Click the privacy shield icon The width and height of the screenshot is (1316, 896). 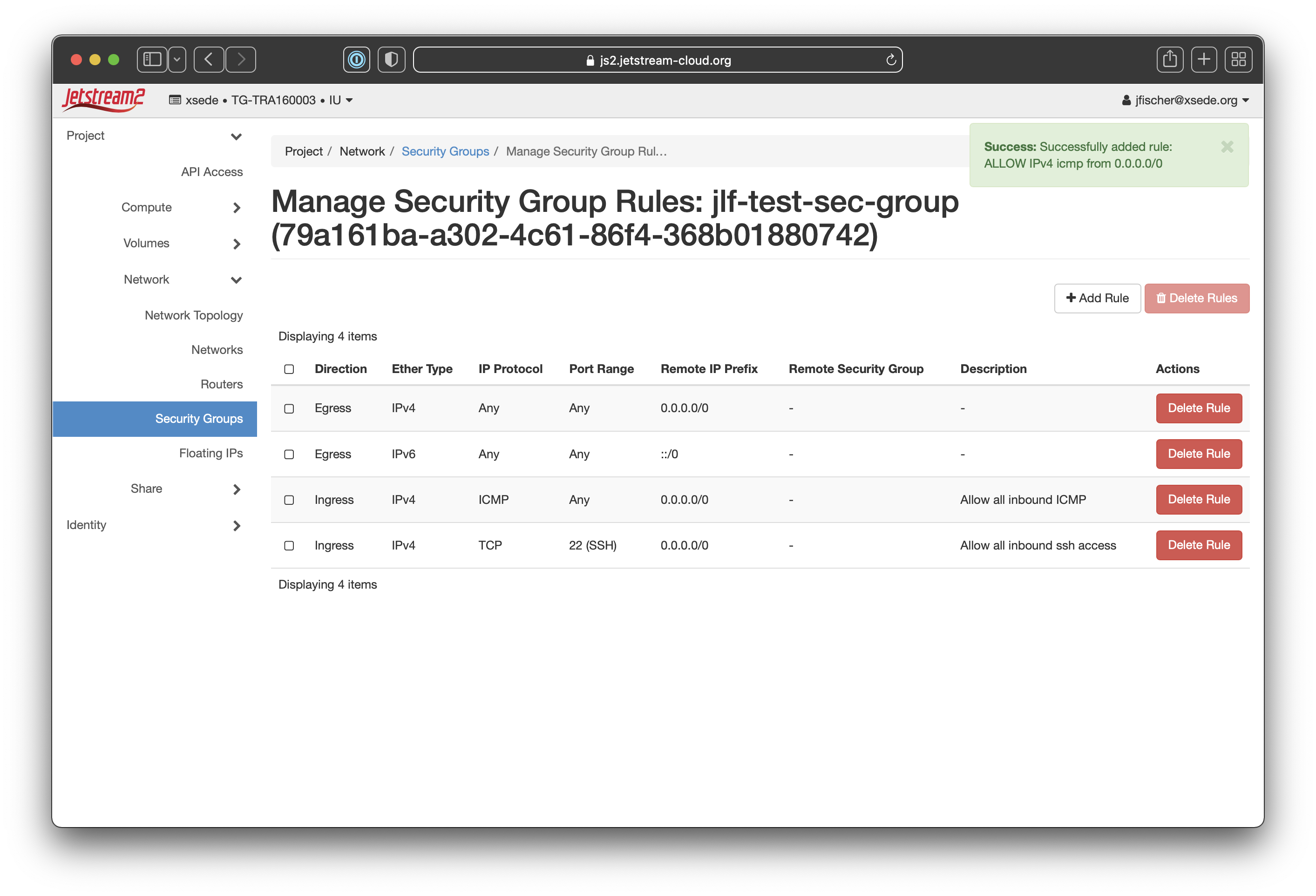(x=391, y=60)
